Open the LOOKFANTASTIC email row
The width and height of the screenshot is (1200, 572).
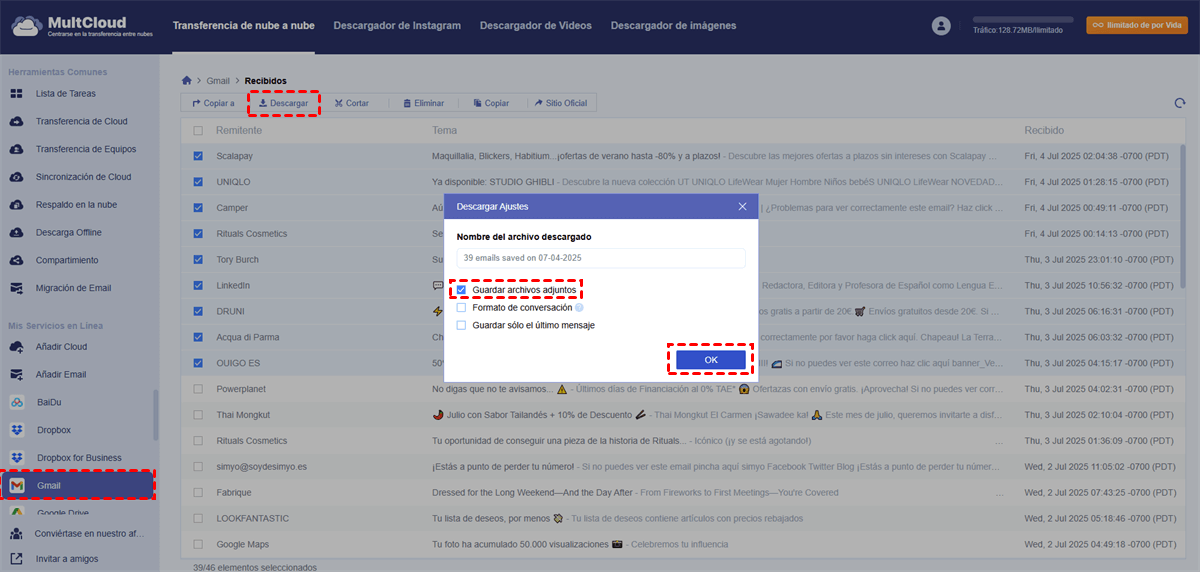point(680,519)
